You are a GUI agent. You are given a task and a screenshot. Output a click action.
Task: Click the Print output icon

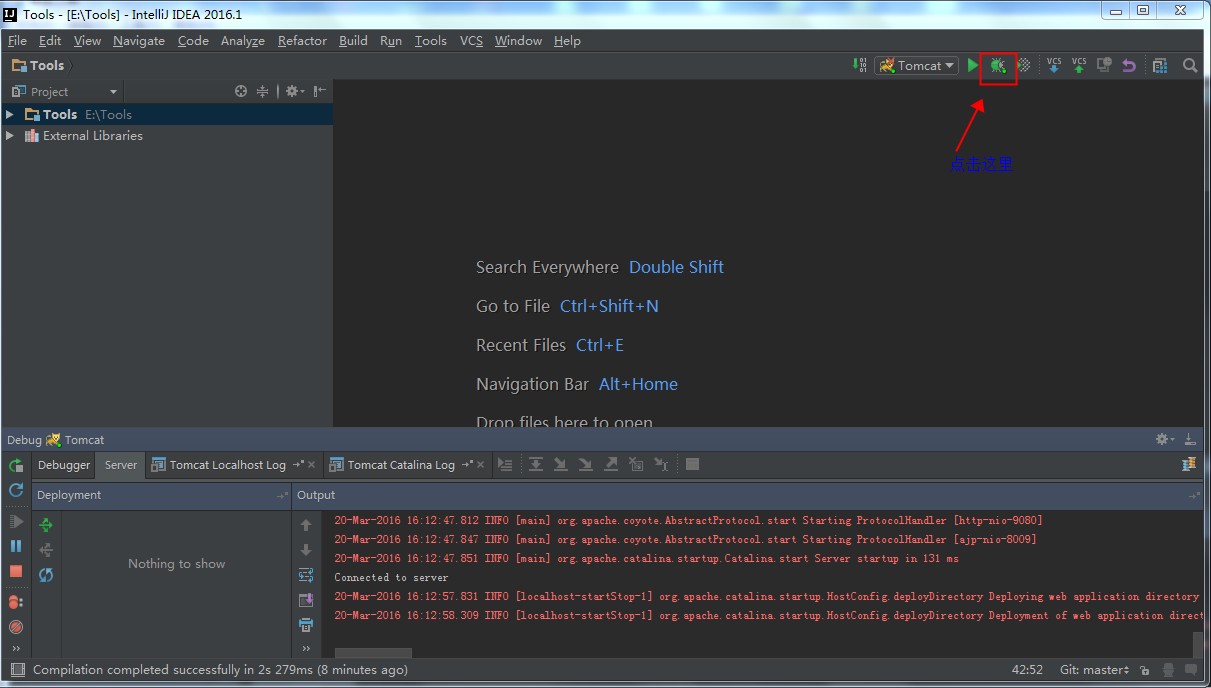click(306, 625)
